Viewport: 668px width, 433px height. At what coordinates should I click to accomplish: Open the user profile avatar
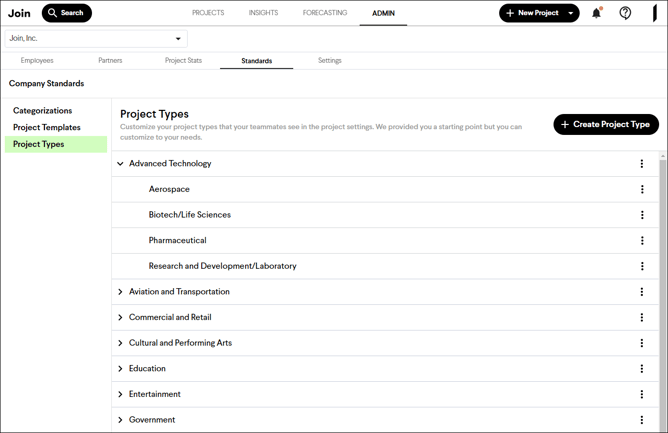tap(655, 13)
